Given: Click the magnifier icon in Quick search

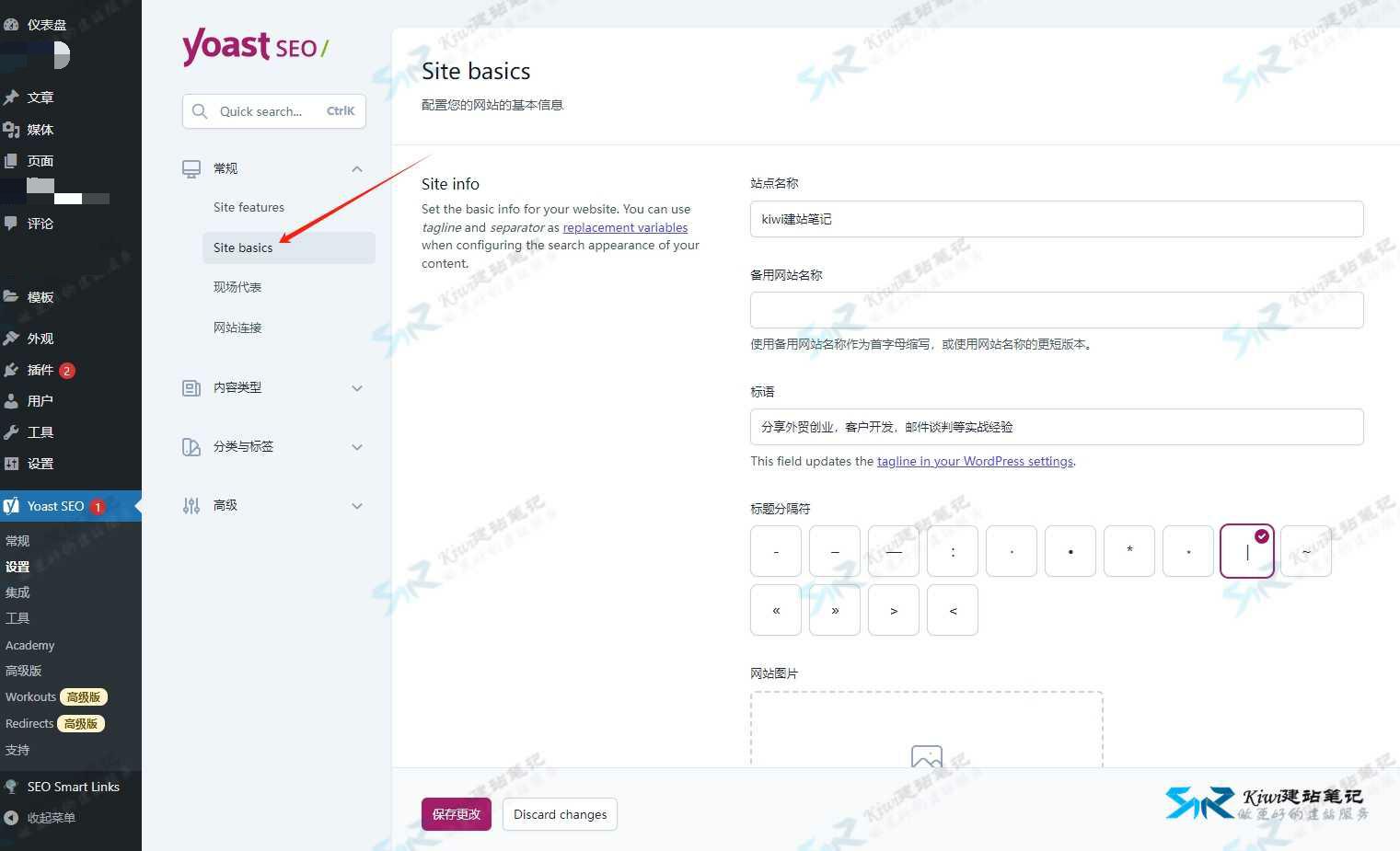Looking at the screenshot, I should click(200, 111).
